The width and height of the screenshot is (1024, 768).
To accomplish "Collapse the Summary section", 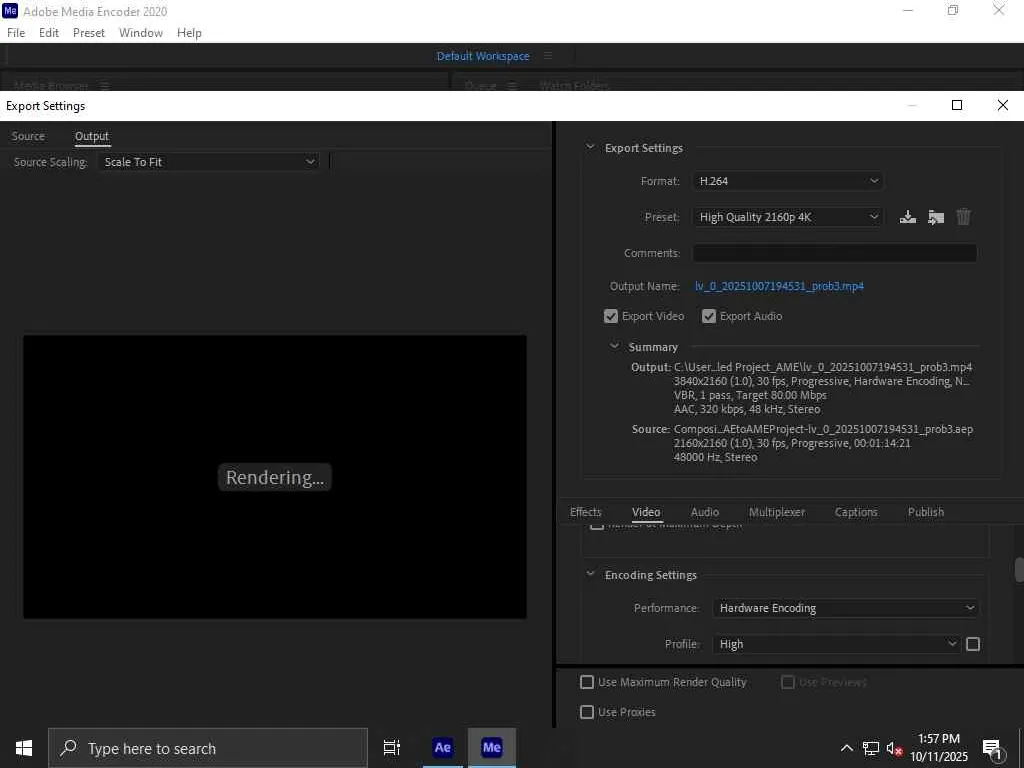I will 614,346.
